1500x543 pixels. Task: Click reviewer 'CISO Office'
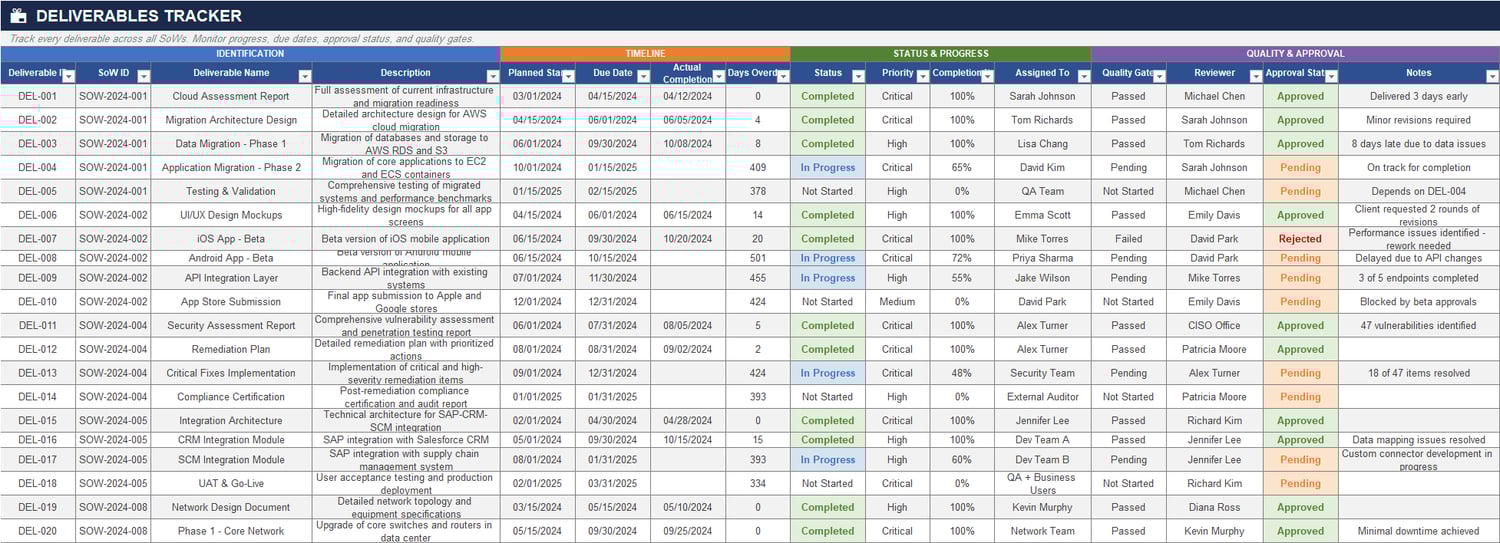click(x=1214, y=325)
